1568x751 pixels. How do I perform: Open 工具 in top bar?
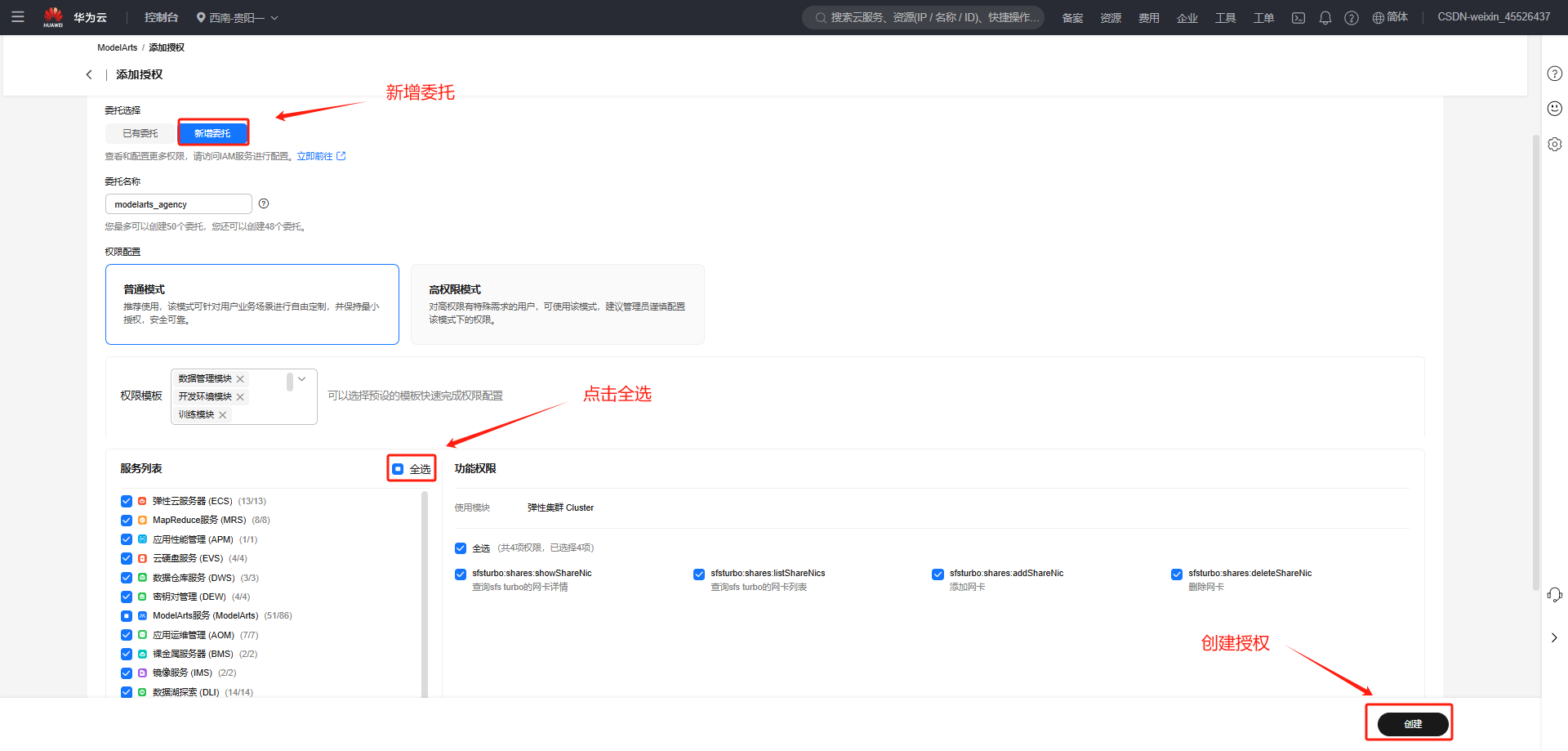(1225, 18)
